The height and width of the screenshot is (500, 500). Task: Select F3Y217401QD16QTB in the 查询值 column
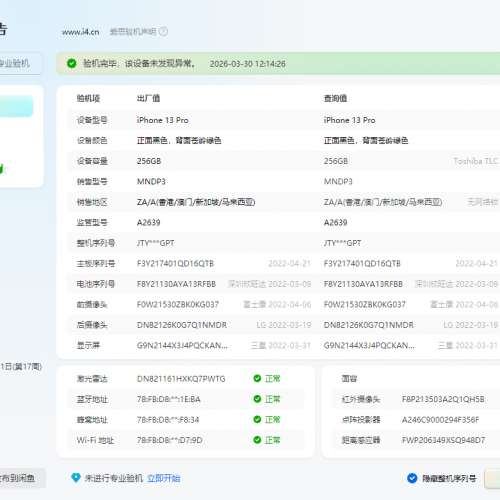pyautogui.click(x=362, y=264)
